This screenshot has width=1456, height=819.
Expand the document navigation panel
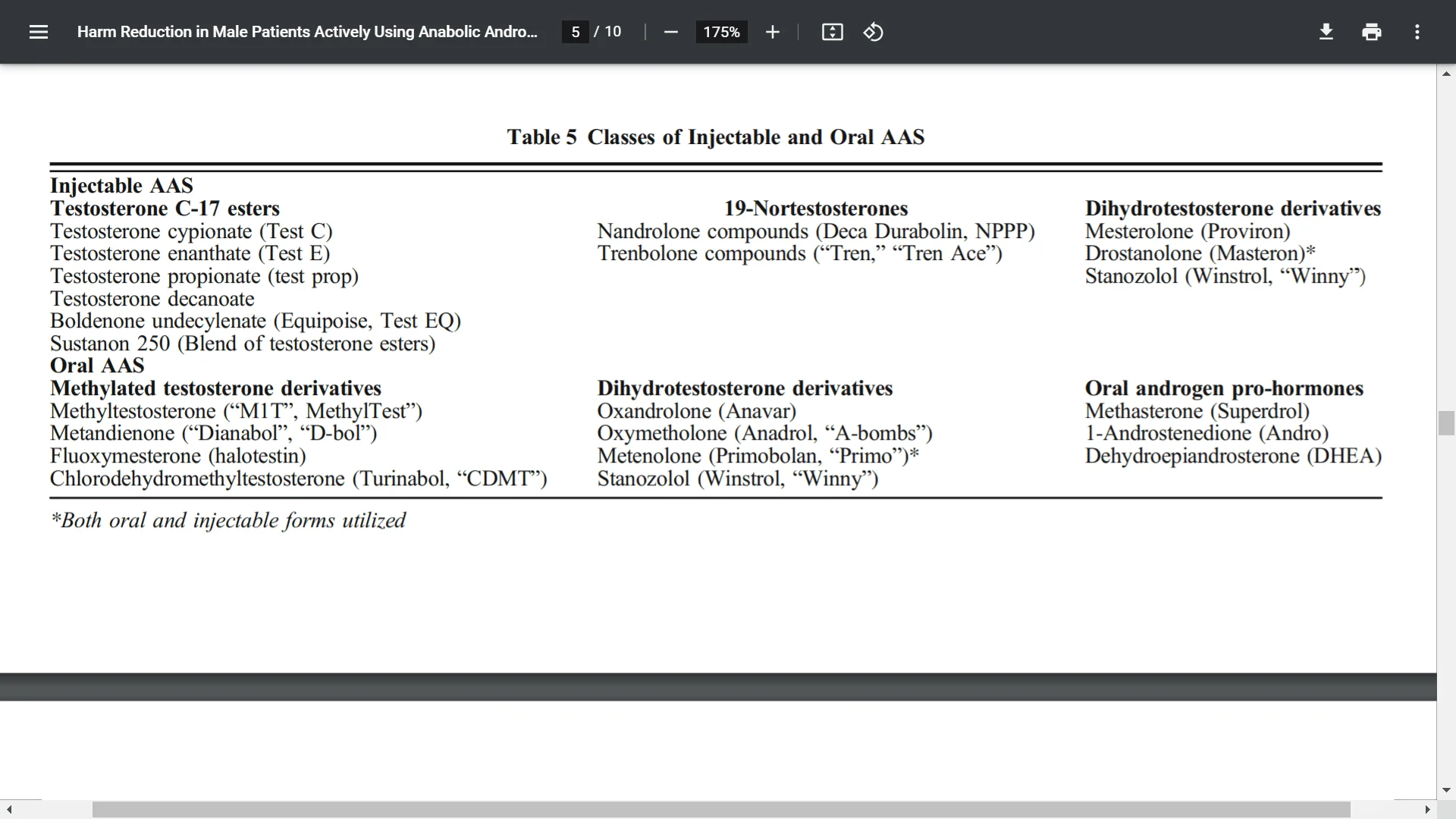pyautogui.click(x=38, y=32)
